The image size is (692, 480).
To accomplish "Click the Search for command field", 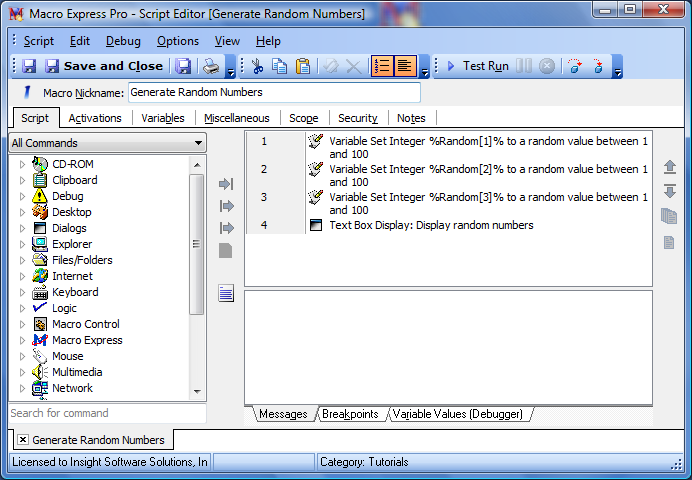I will pyautogui.click(x=107, y=413).
